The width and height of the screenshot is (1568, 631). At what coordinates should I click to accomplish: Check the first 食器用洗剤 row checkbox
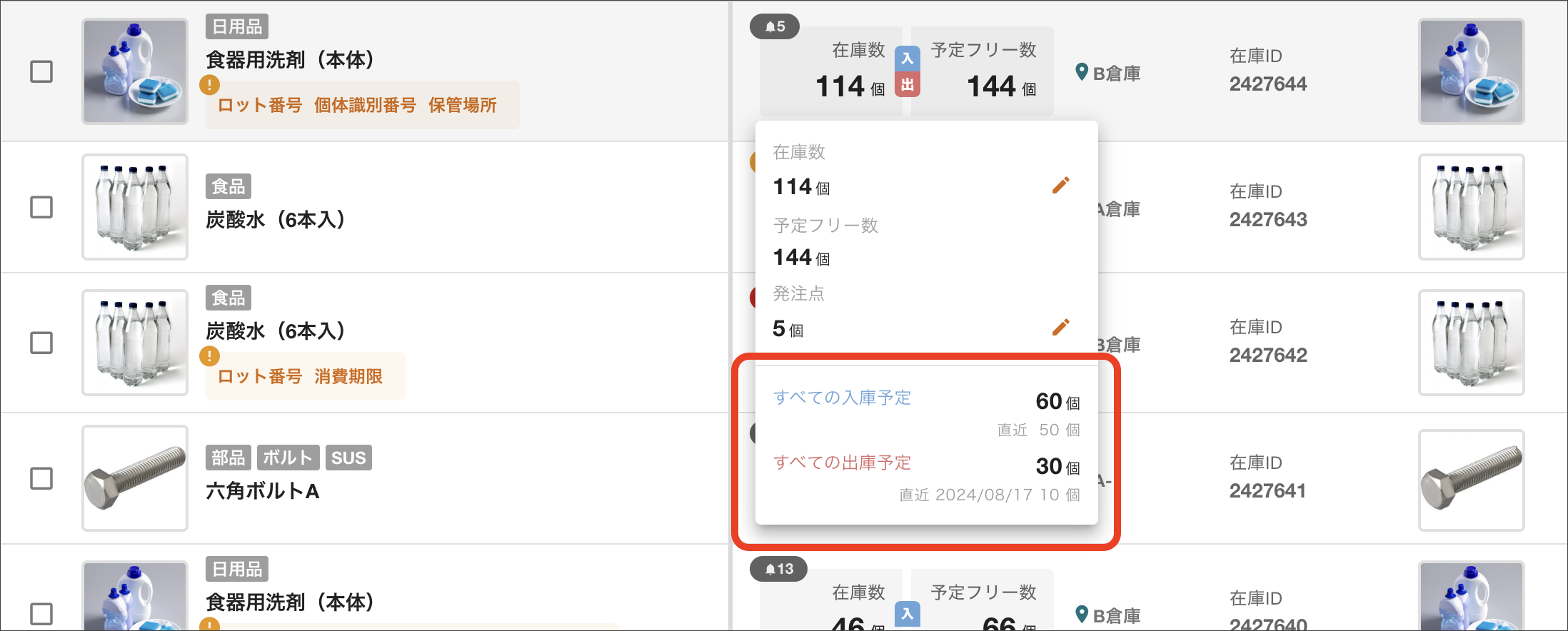click(41, 71)
